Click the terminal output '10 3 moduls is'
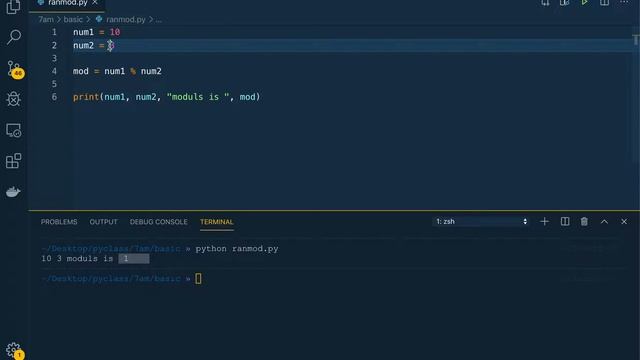640x360 pixels. 77,259
